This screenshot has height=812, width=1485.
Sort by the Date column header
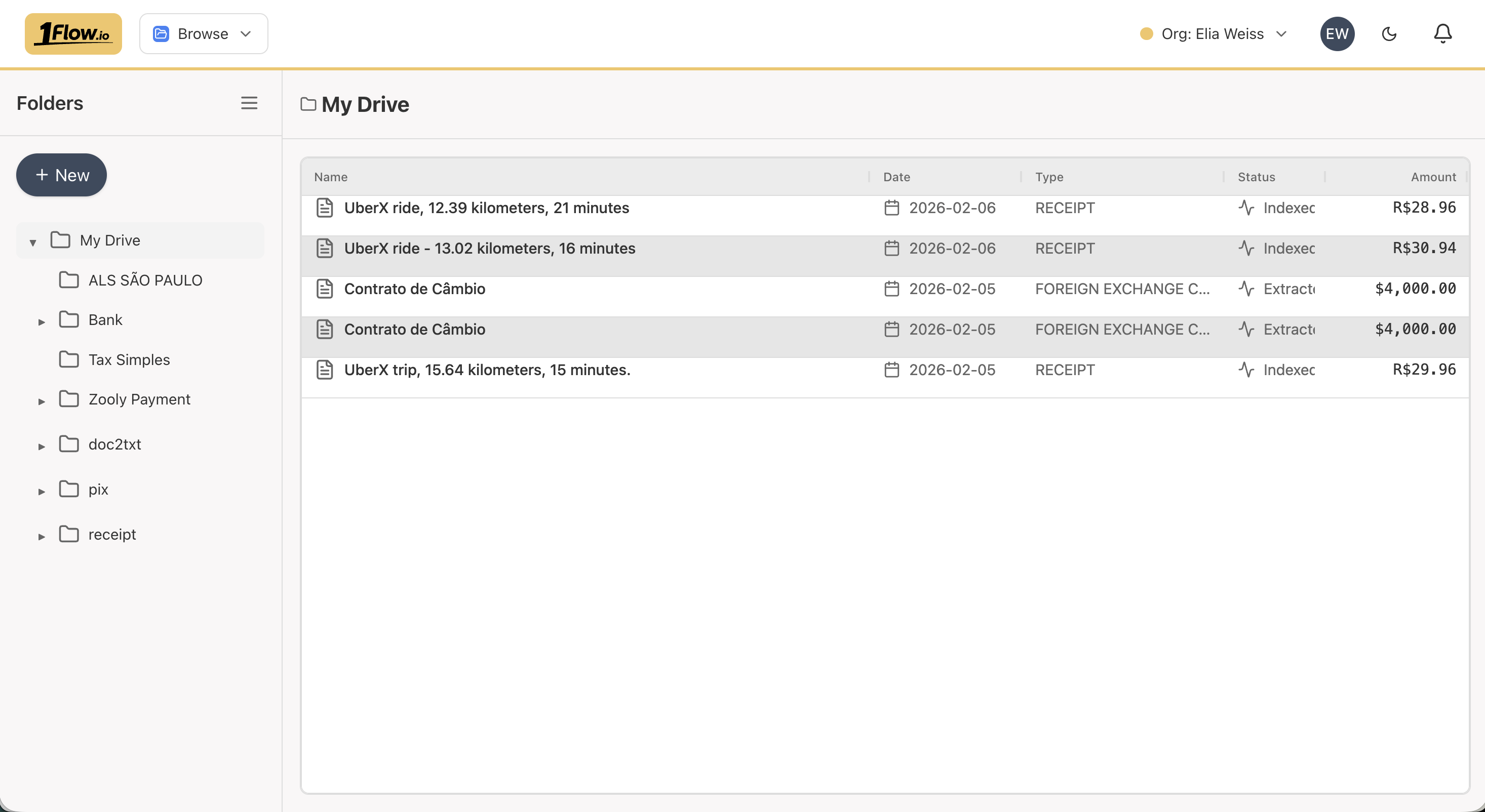click(x=896, y=177)
